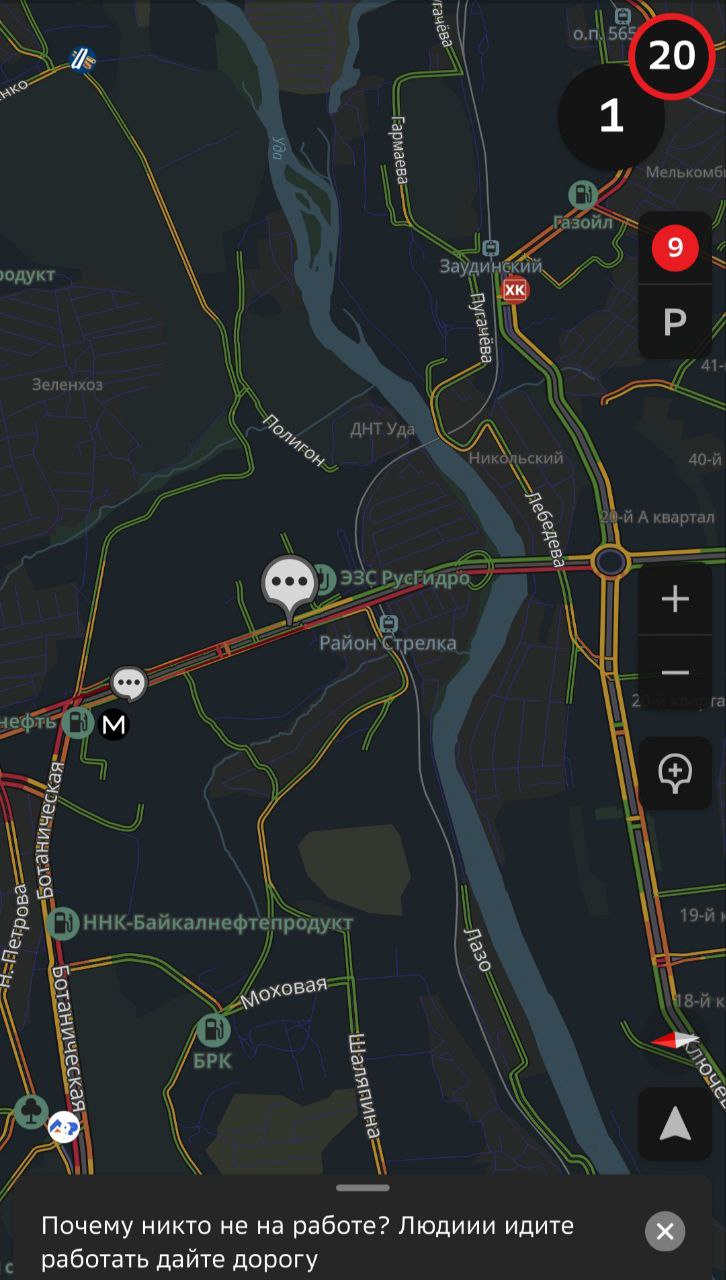Open the БРК gas station marker
Screen dimensions: 726x1280
213,1028
